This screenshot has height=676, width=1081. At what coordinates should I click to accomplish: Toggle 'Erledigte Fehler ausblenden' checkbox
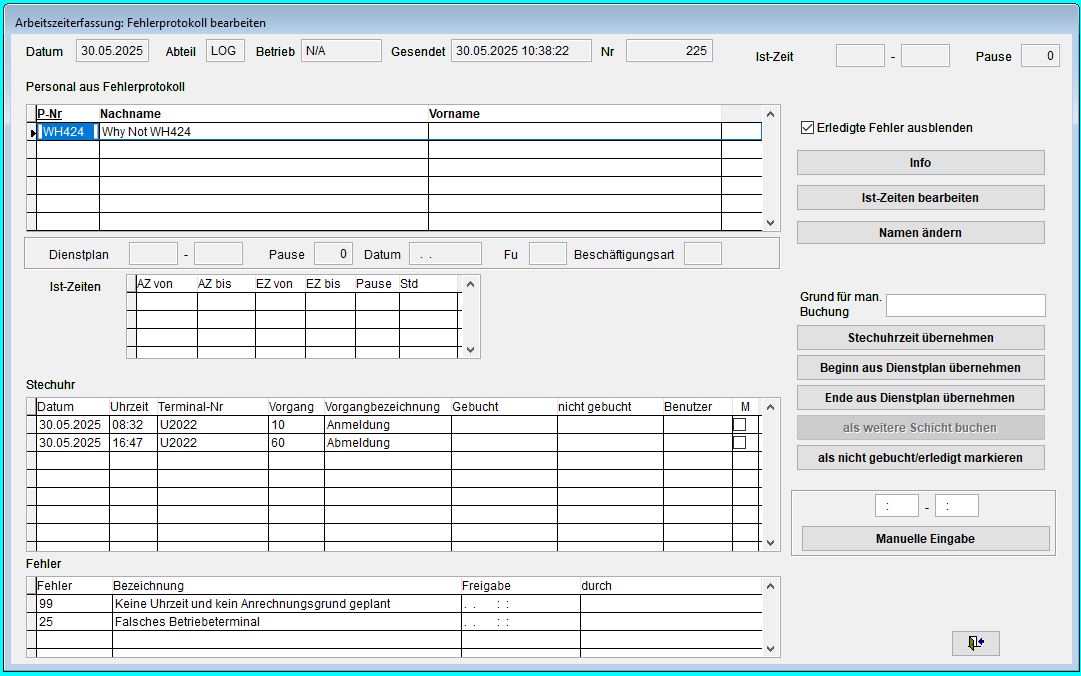807,127
